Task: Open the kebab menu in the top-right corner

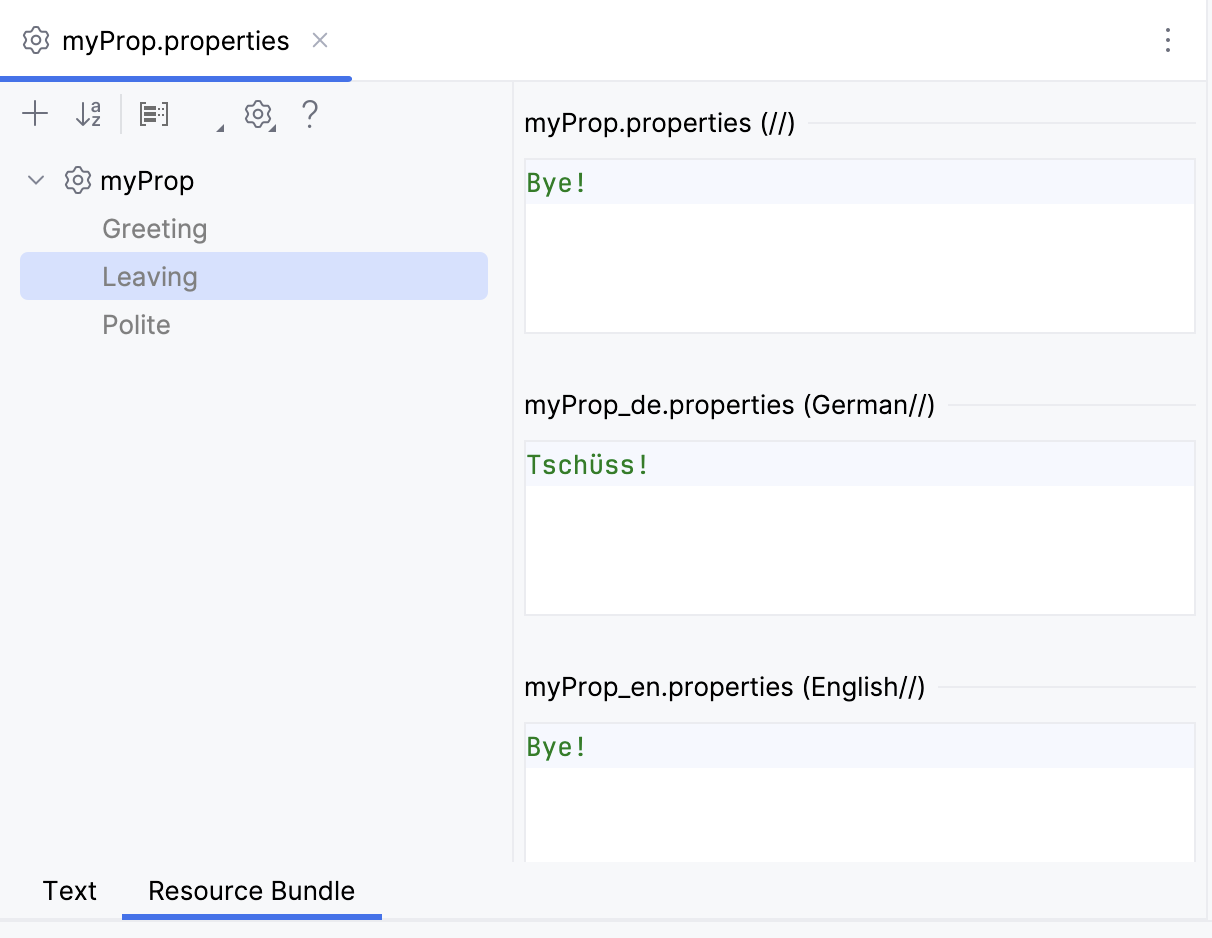Action: [x=1168, y=40]
